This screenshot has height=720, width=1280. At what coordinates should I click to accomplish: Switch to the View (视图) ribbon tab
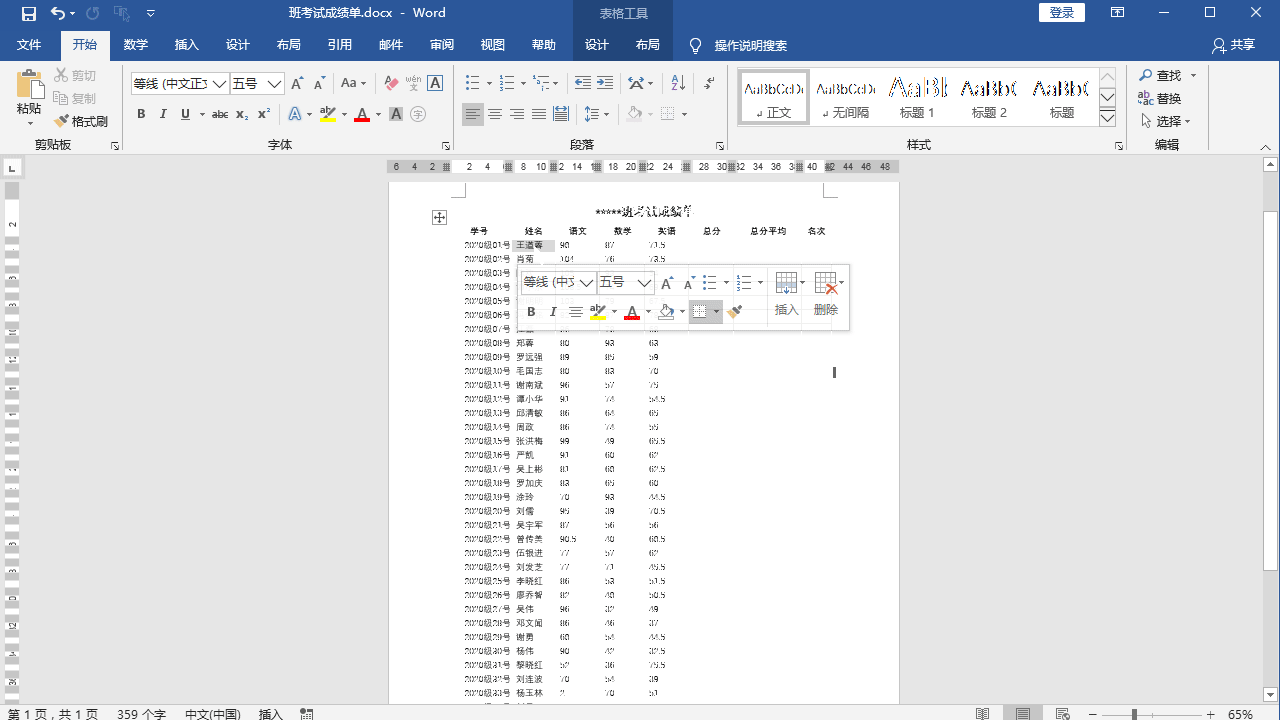point(492,45)
